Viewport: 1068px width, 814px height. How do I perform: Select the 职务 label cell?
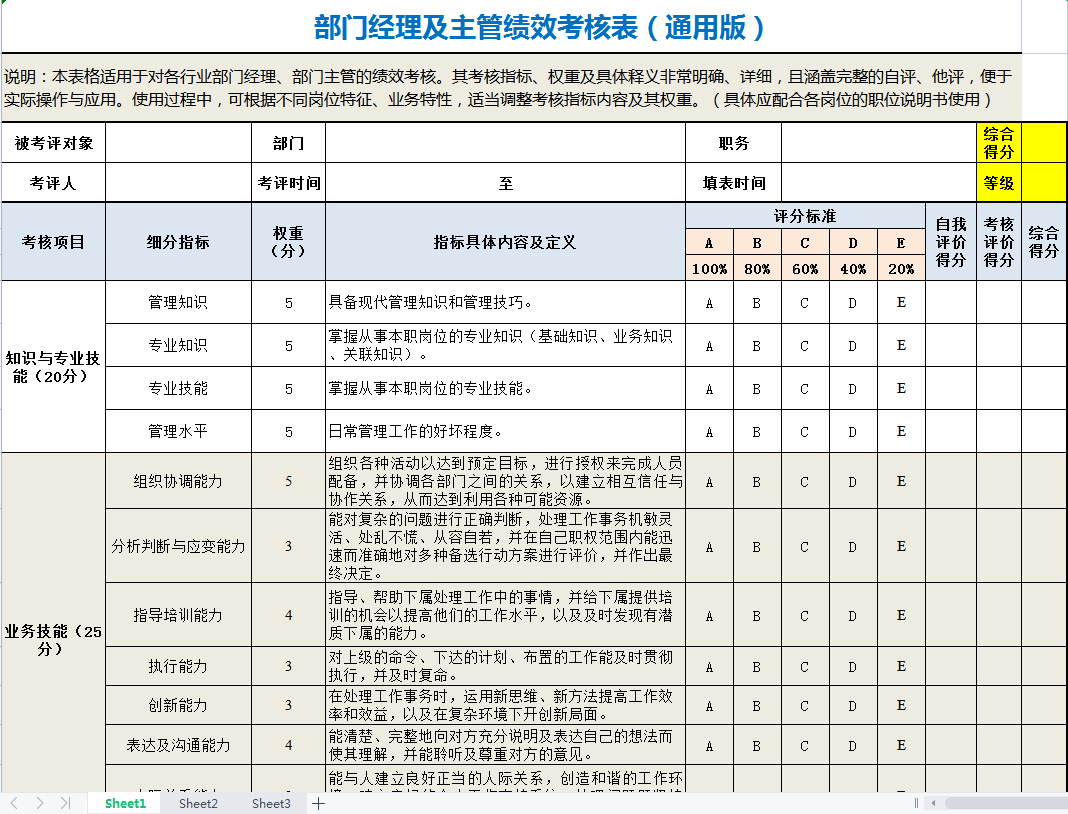[734, 143]
